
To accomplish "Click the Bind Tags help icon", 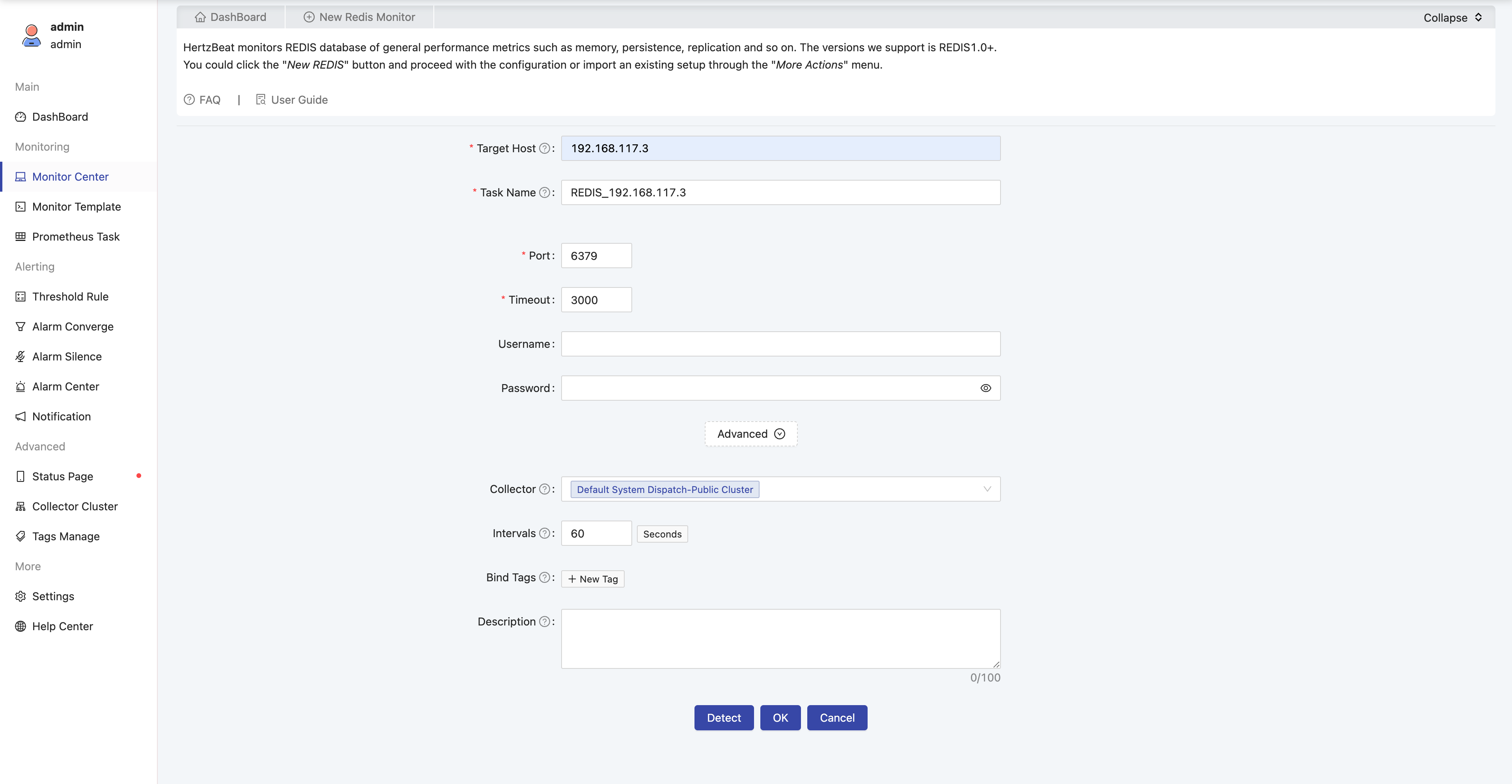I will pyautogui.click(x=544, y=577).
